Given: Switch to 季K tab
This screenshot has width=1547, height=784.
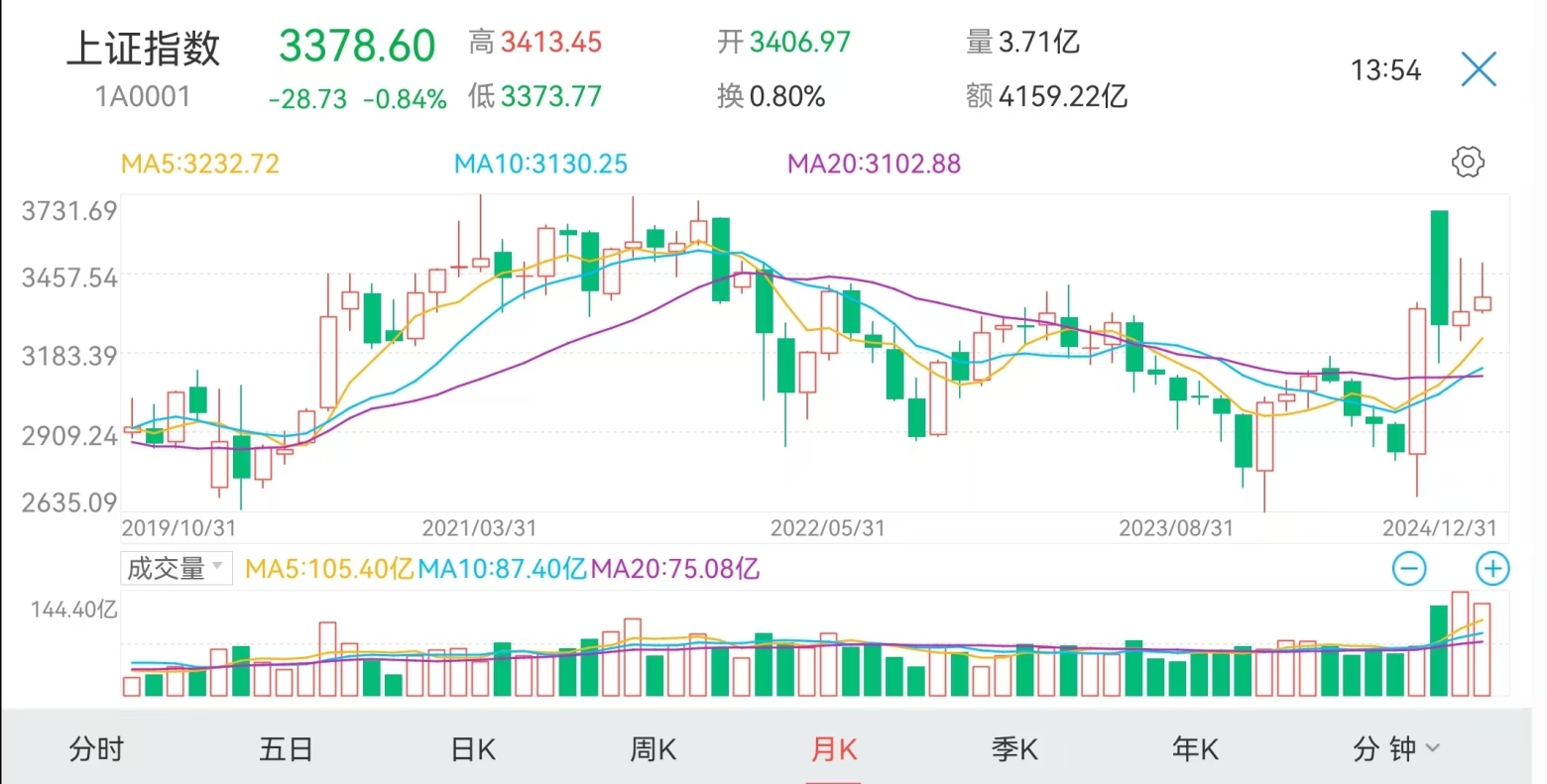Looking at the screenshot, I should click(x=1014, y=749).
